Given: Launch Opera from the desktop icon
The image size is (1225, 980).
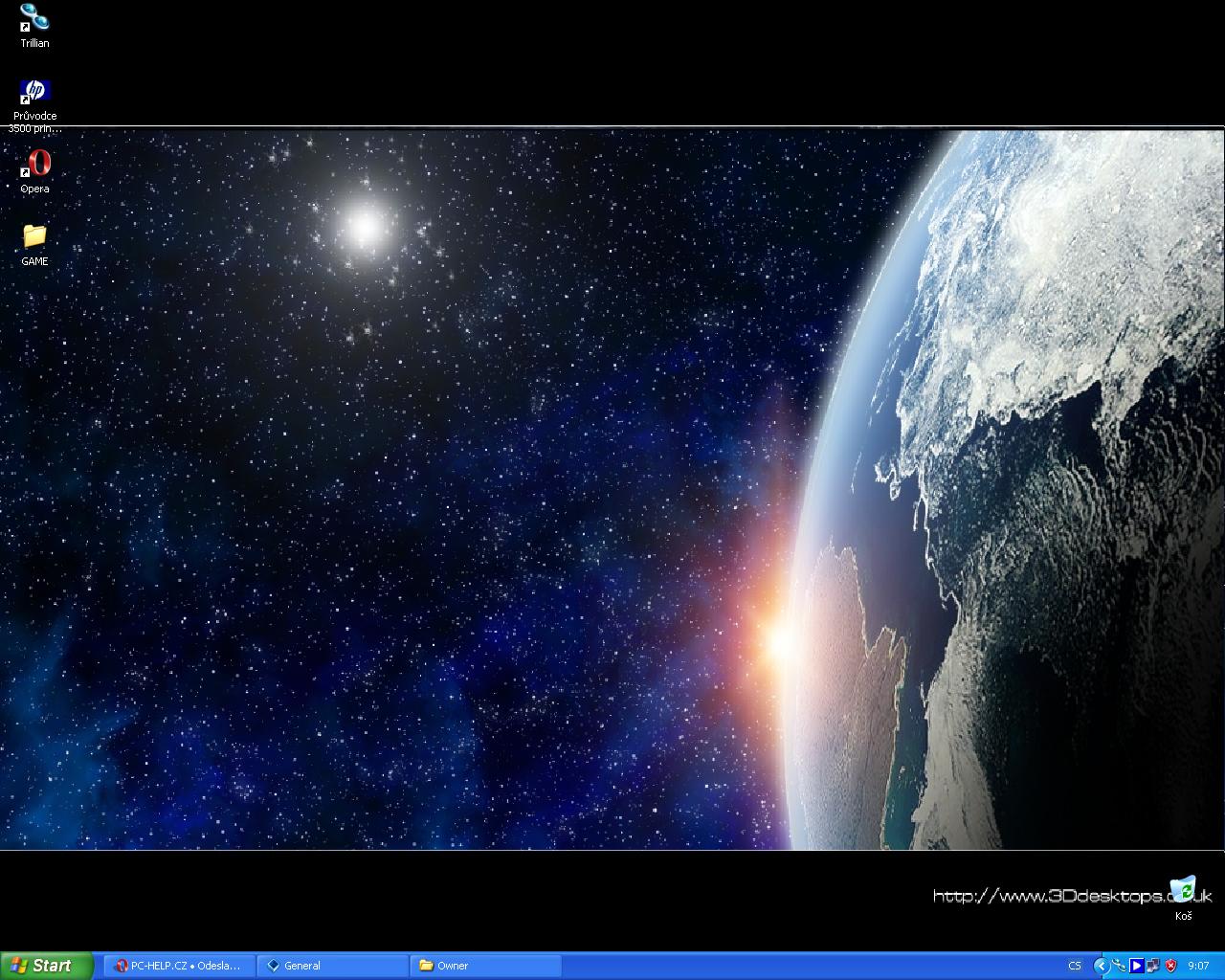Looking at the screenshot, I should point(34,164).
